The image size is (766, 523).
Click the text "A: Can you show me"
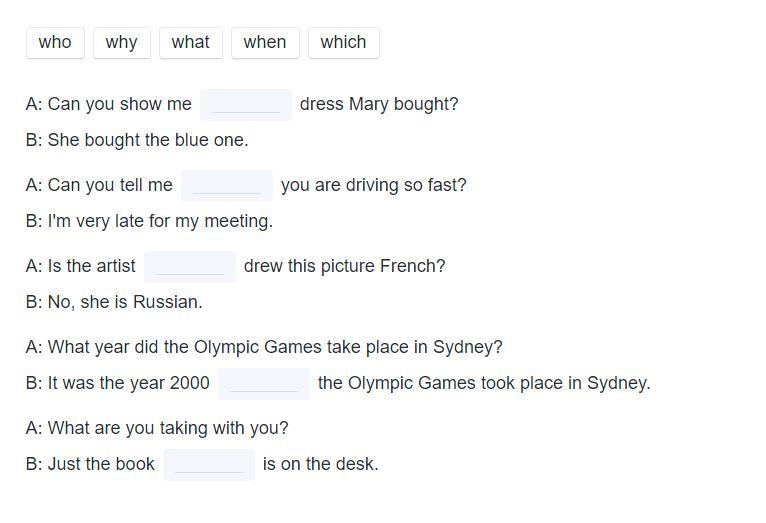pyautogui.click(x=108, y=104)
